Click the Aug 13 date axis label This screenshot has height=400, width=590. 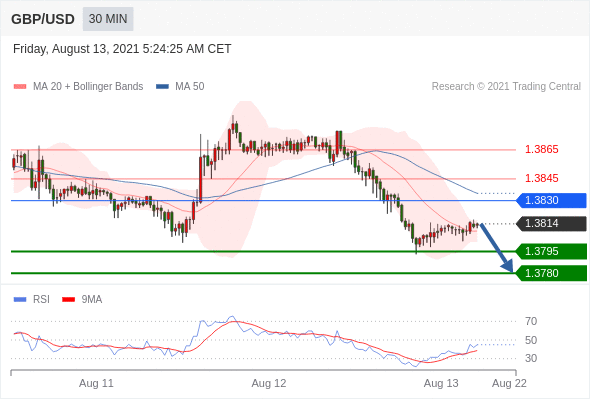pyautogui.click(x=441, y=383)
